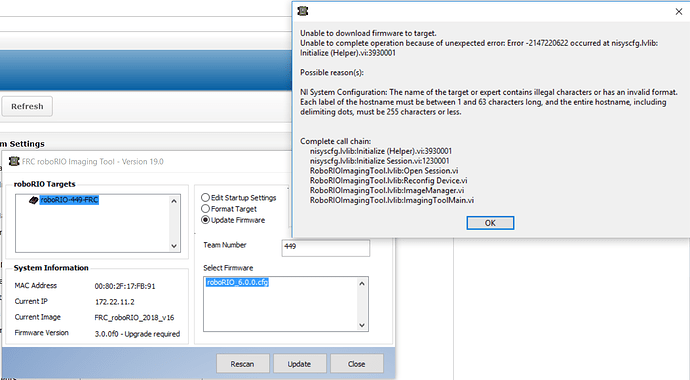The width and height of the screenshot is (690, 380).
Task: Click the Update button
Action: (299, 364)
